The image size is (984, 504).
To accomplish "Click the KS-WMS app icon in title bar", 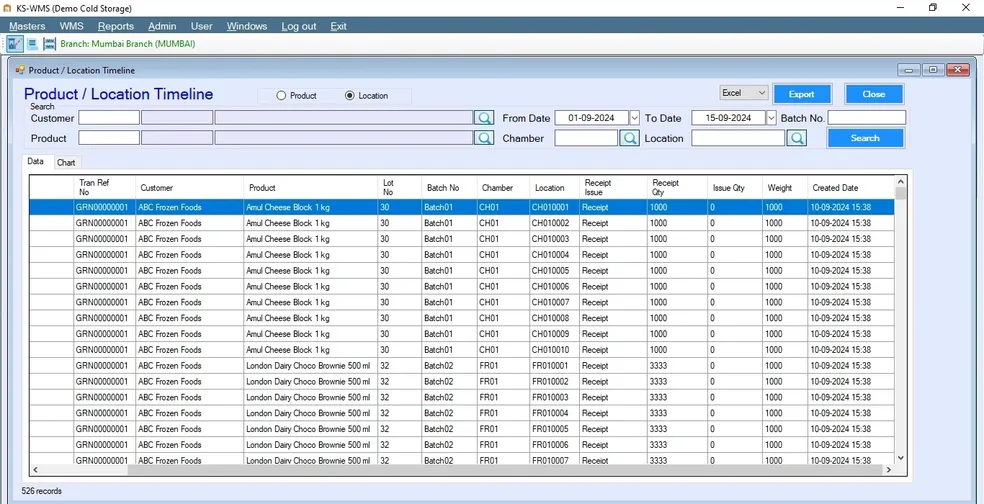I will point(8,8).
